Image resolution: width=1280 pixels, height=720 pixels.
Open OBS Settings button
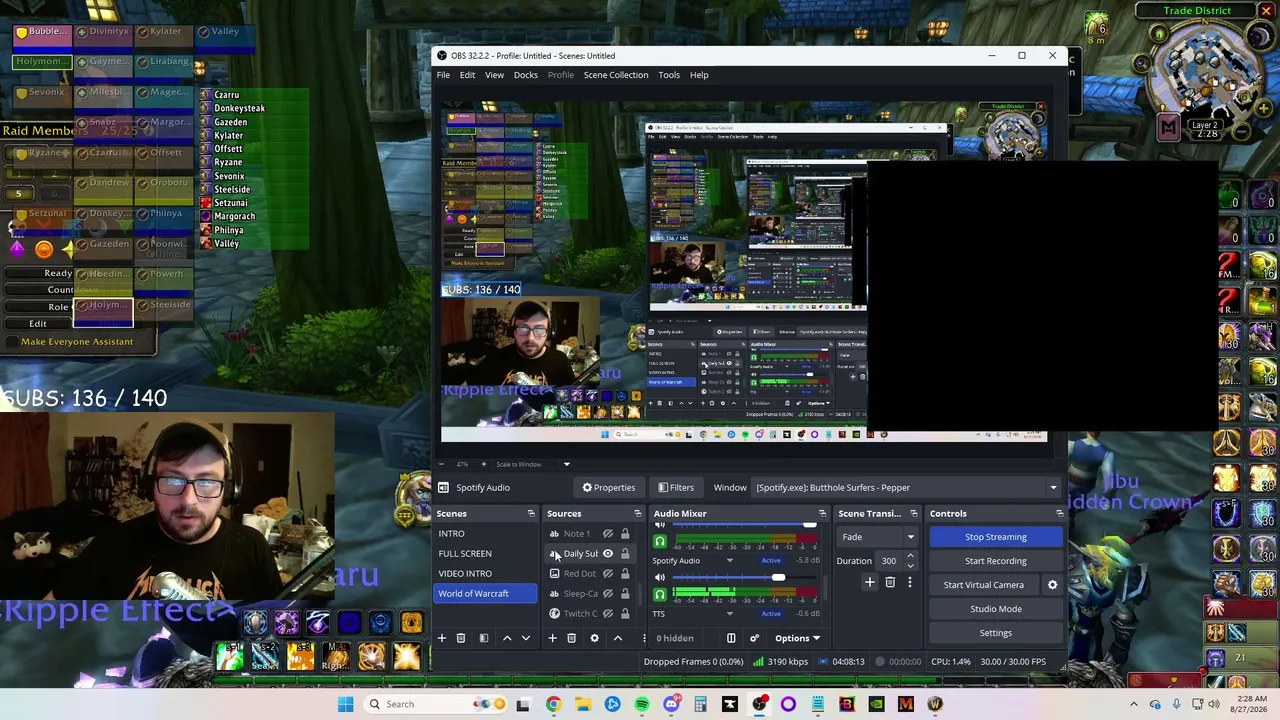pyautogui.click(x=996, y=633)
